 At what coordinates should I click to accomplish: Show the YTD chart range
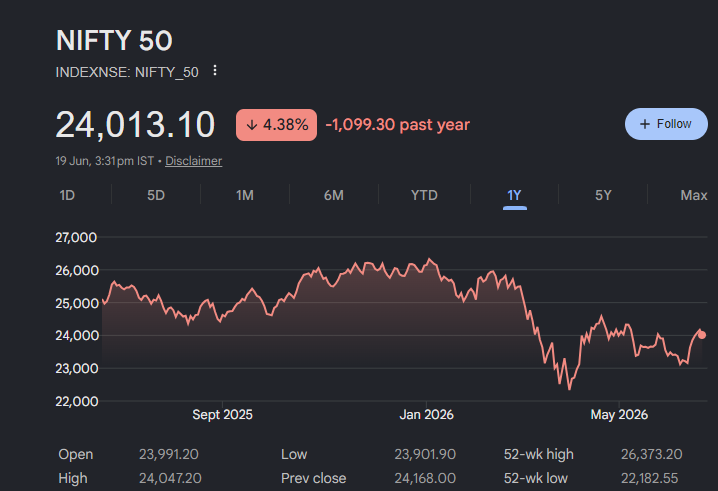tap(424, 196)
